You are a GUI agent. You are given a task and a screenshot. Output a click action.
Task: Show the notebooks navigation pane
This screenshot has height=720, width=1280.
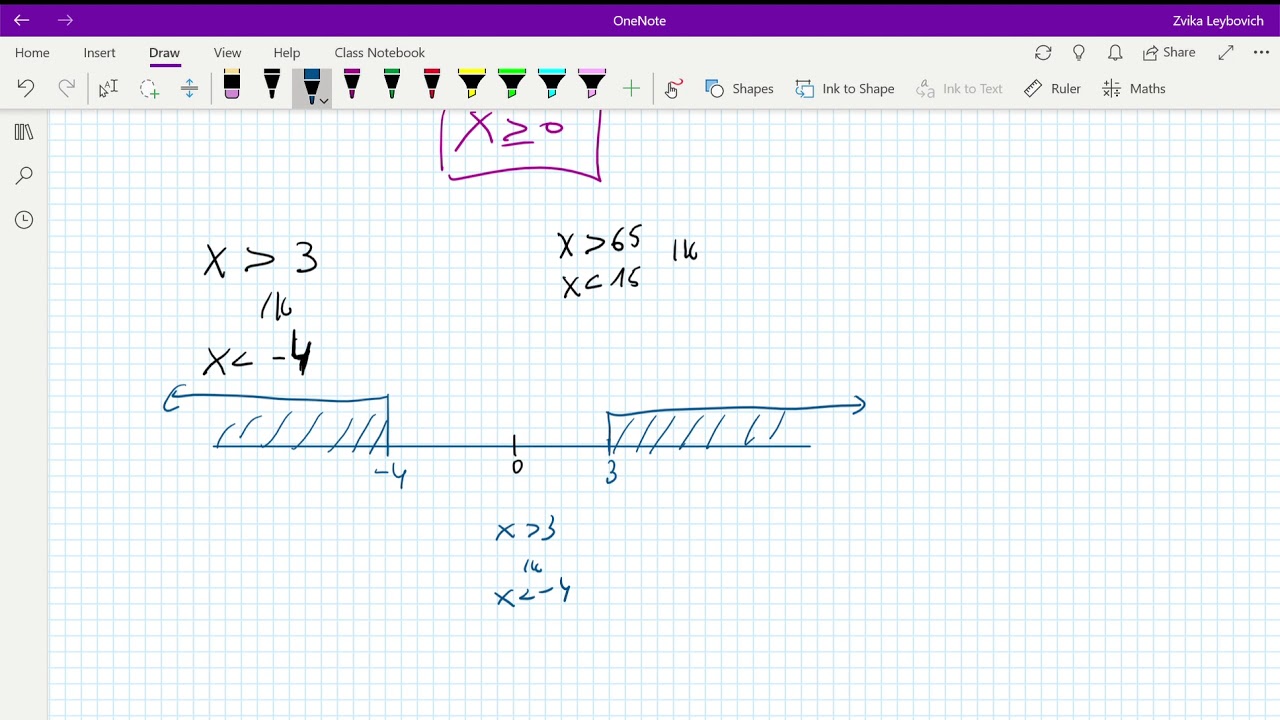[x=24, y=132]
